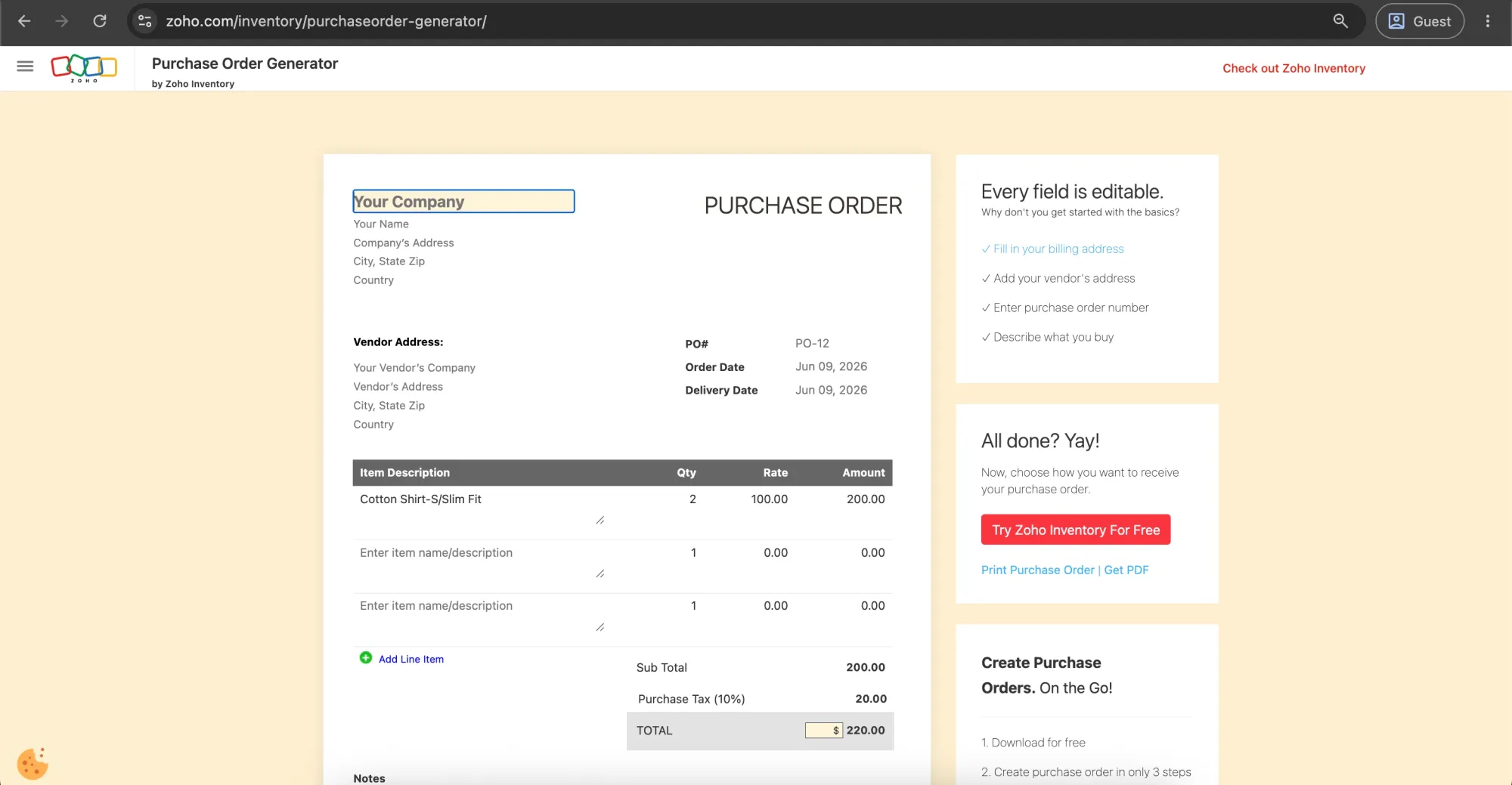Click the Add Line Item link text

[411, 659]
